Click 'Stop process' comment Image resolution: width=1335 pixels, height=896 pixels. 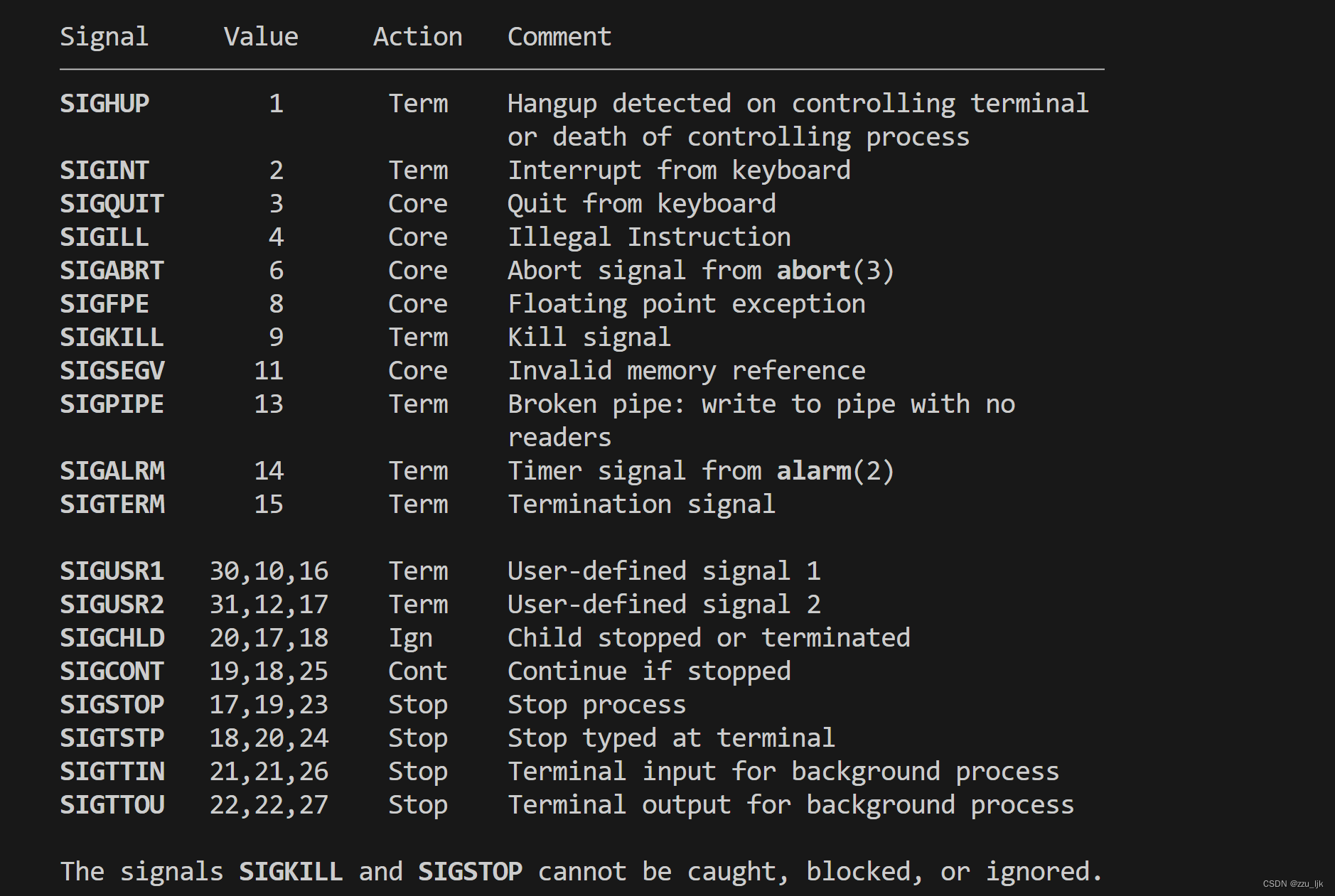coord(596,705)
